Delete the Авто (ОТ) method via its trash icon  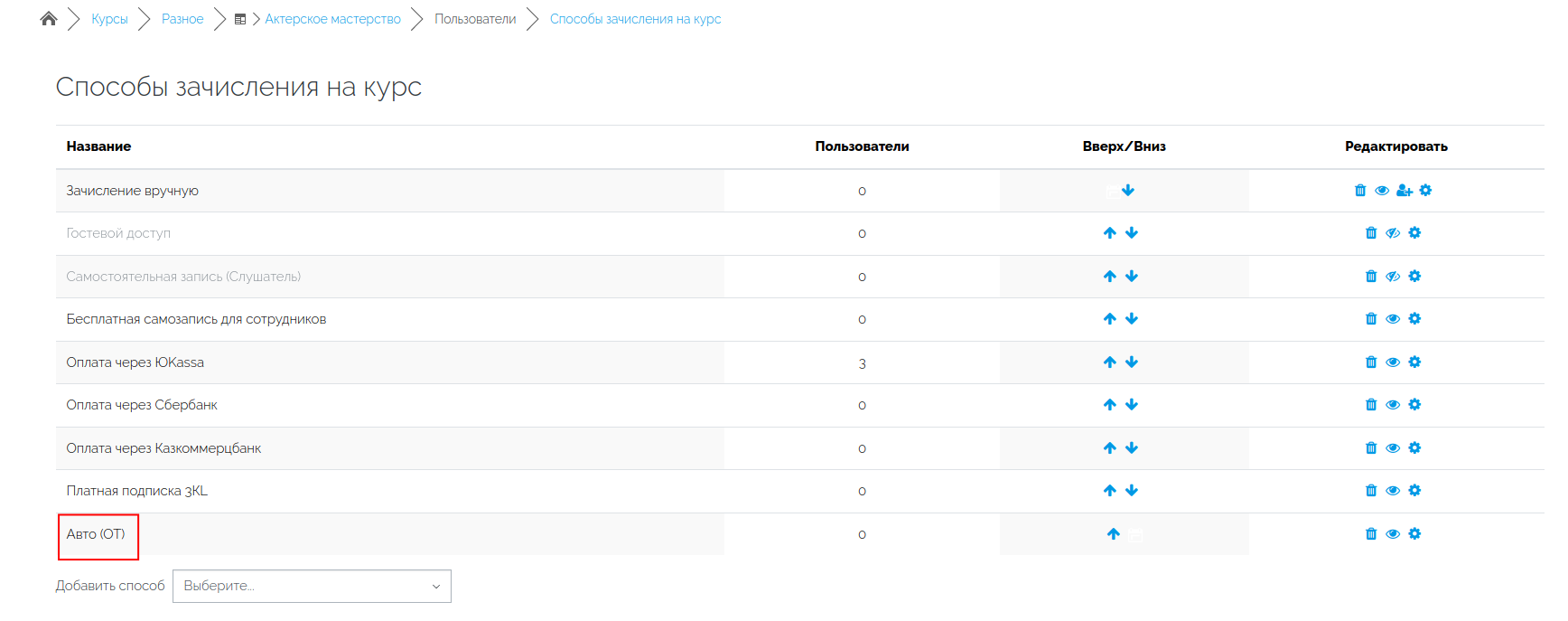[1371, 534]
